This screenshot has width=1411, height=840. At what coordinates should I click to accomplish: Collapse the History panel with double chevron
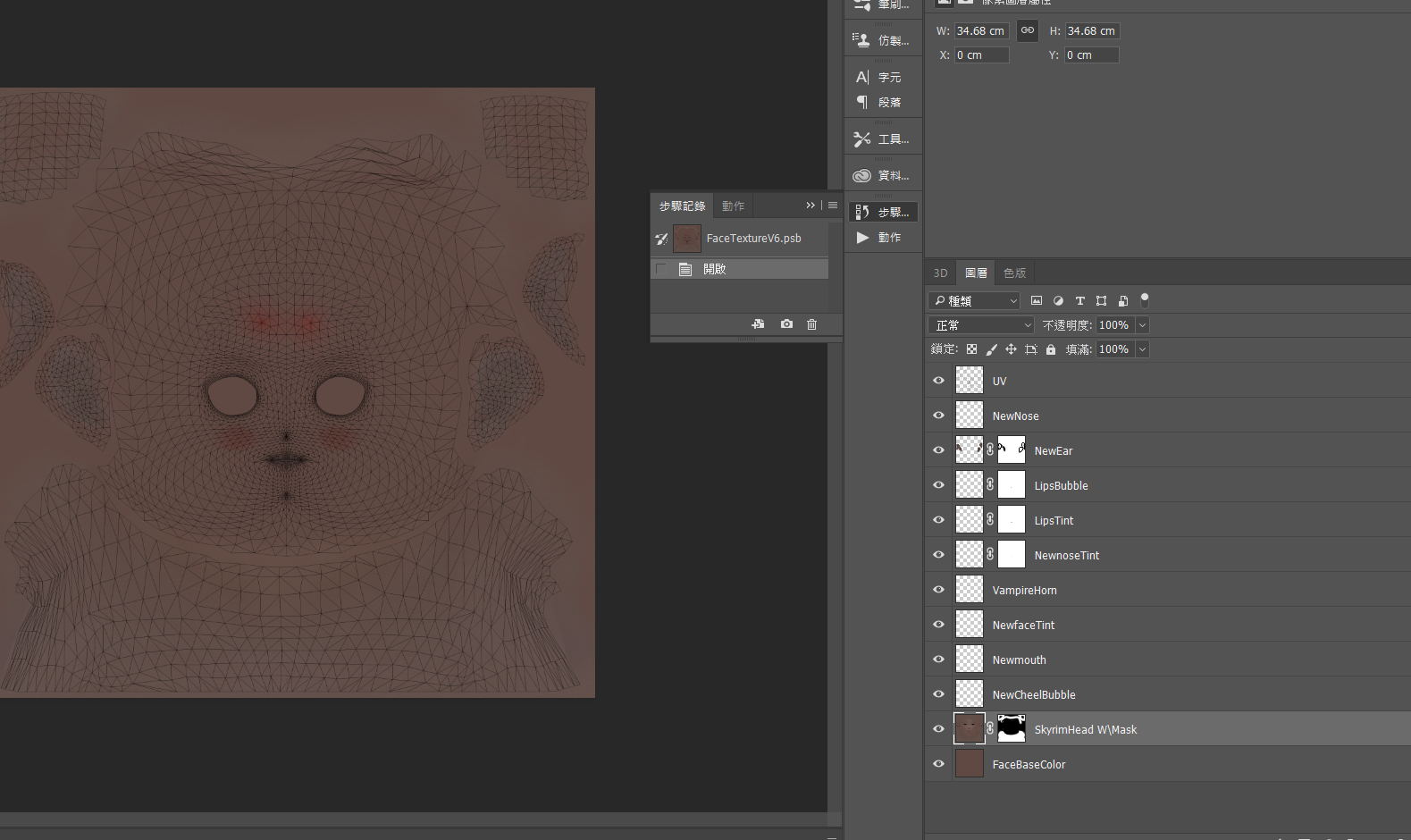810,206
